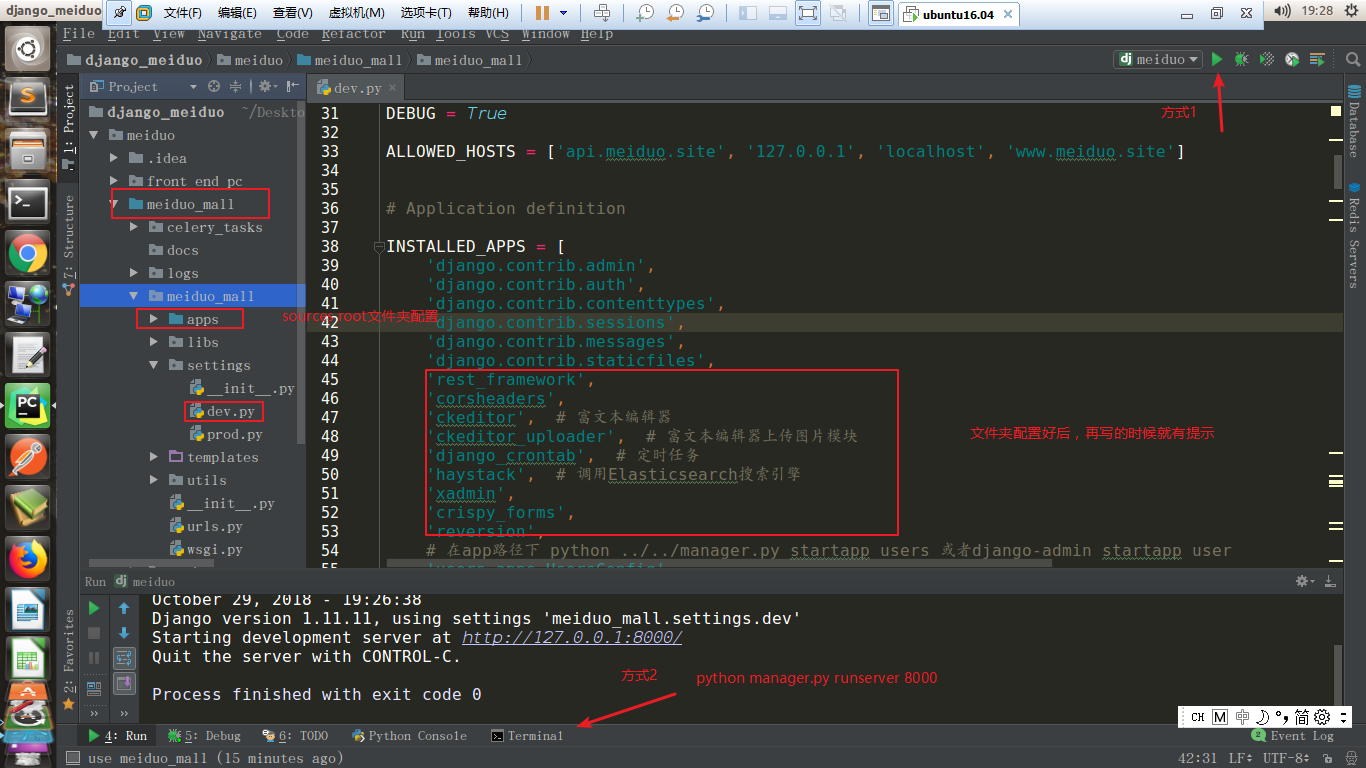1366x768 pixels.
Task: Switch to the Terminal tab
Action: pos(527,735)
